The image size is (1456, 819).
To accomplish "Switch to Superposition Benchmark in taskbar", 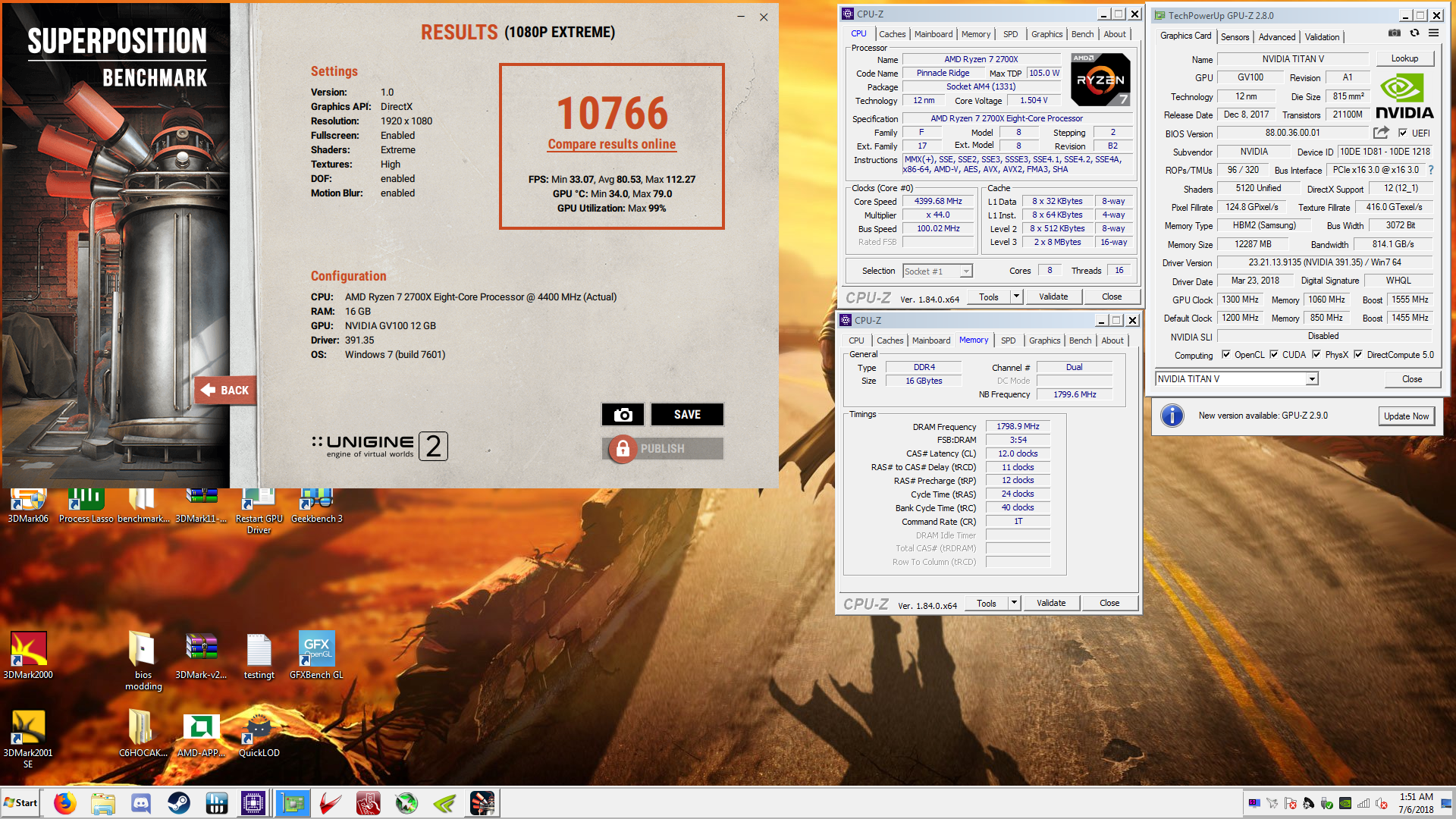I will 482,803.
